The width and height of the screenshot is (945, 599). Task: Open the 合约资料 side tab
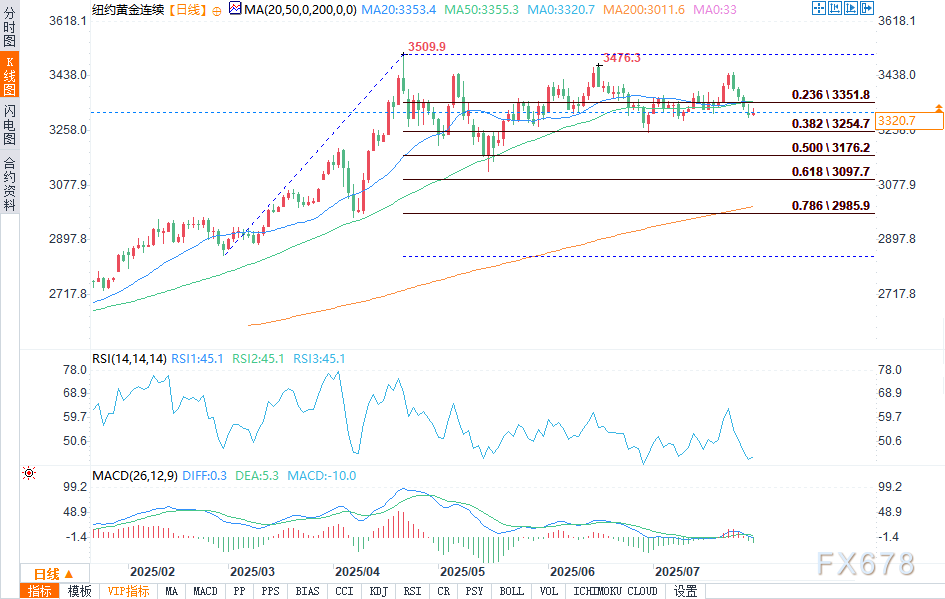click(10, 184)
